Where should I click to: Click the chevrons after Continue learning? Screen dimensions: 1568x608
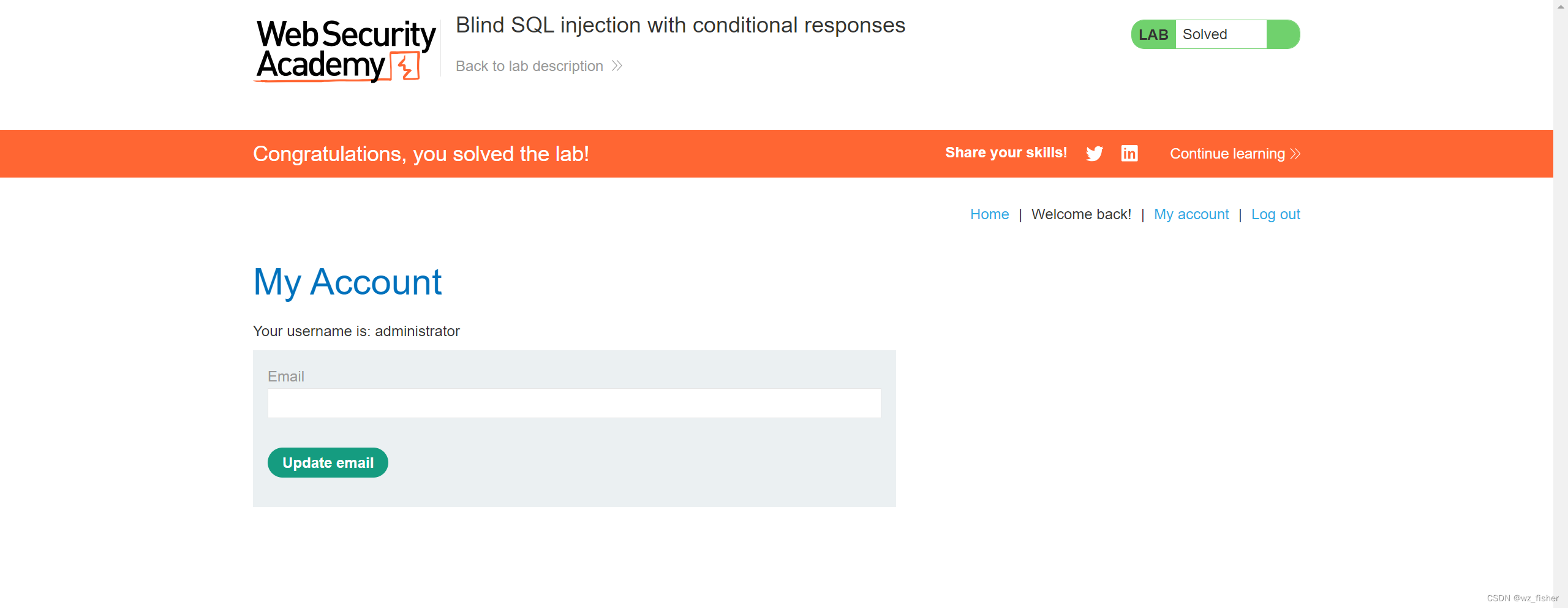tap(1294, 154)
